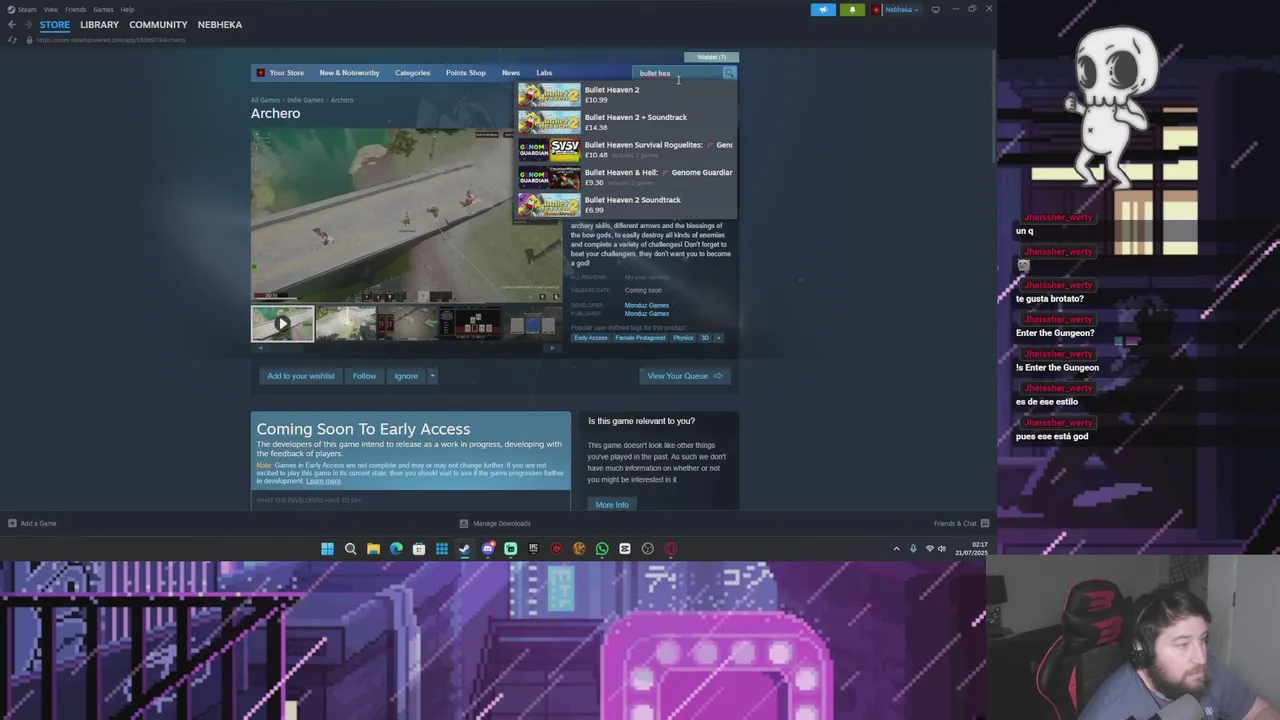This screenshot has width=1280, height=720.
Task: Open the Games menu
Action: [103, 9]
